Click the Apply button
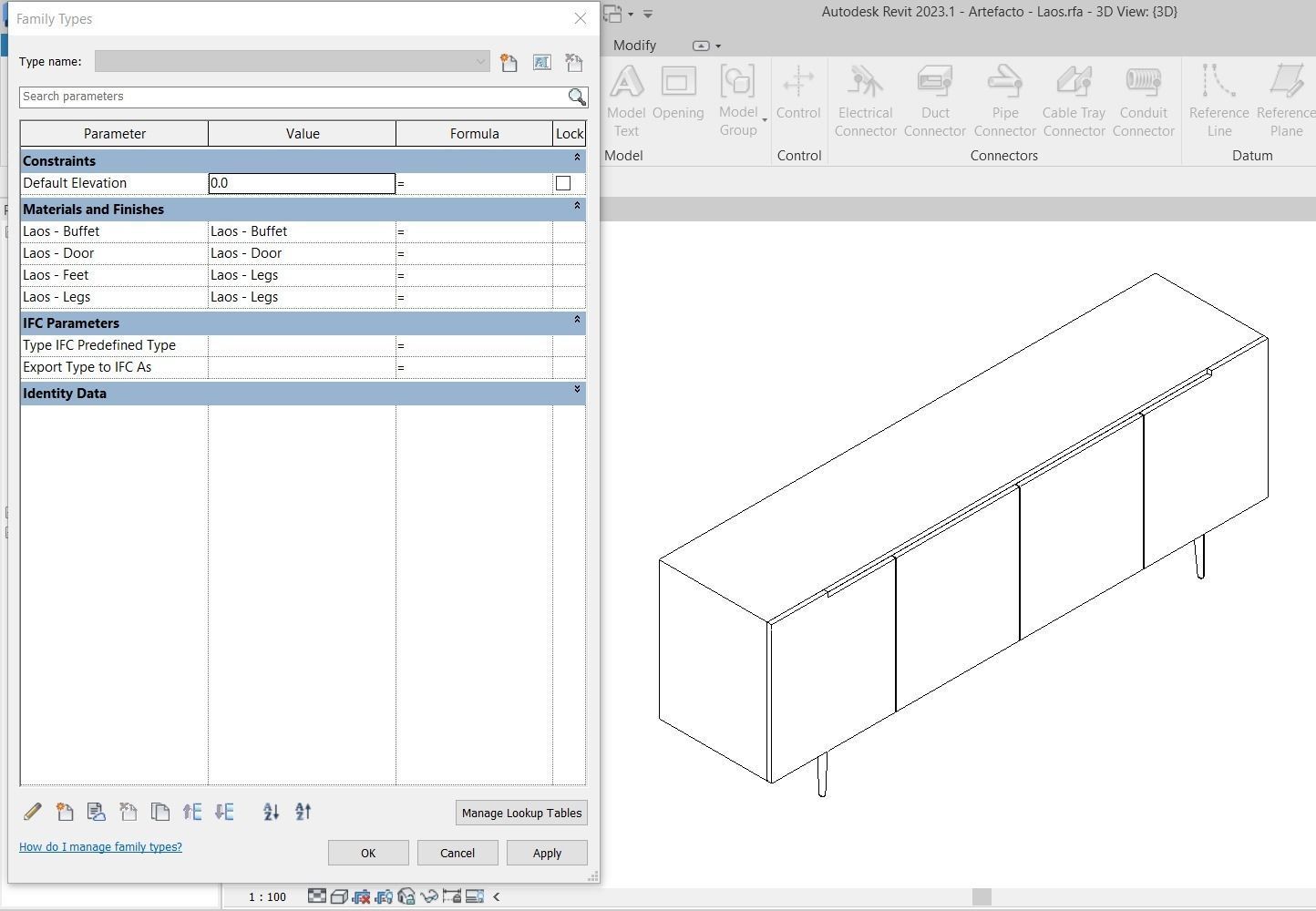Image resolution: width=1316 pixels, height=911 pixels. [547, 853]
